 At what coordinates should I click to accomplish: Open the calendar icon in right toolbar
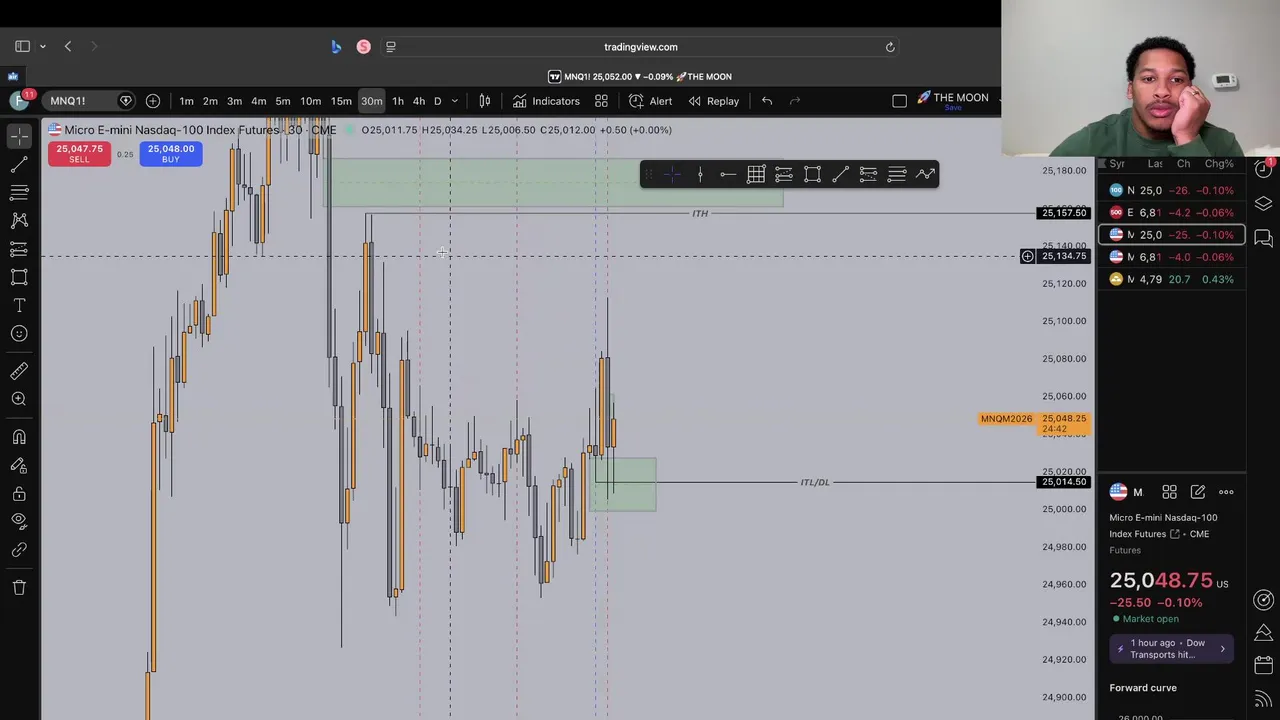tap(1263, 665)
